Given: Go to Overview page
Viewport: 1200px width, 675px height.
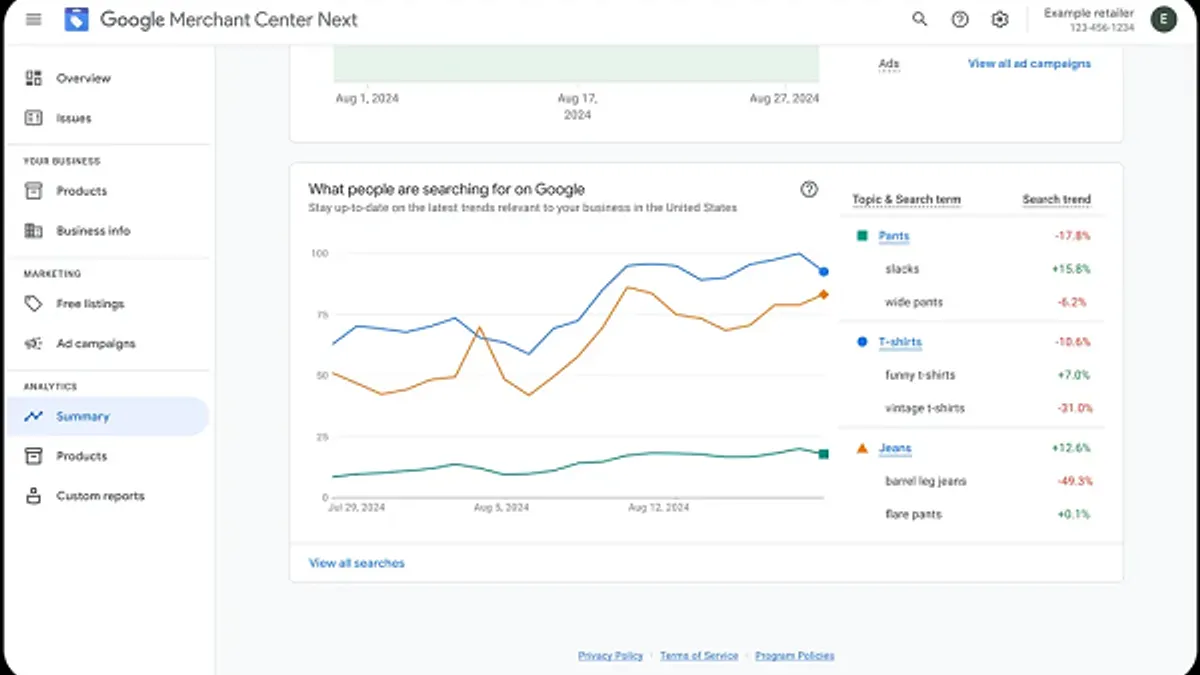Looking at the screenshot, I should point(83,78).
